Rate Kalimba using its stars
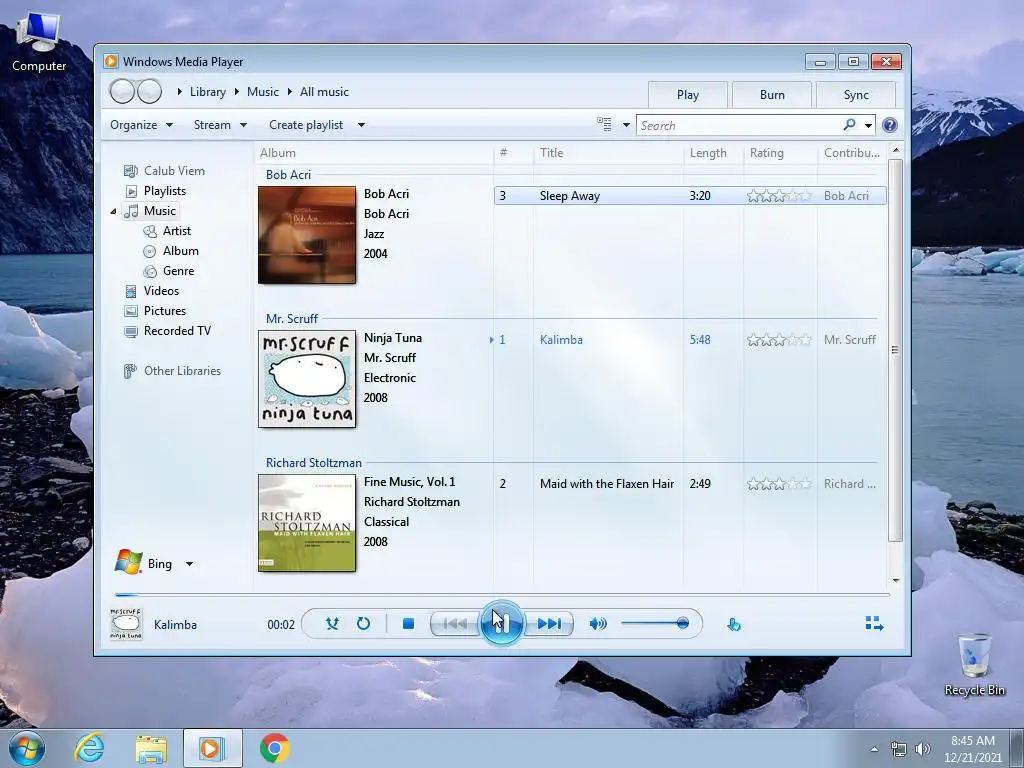 779,340
